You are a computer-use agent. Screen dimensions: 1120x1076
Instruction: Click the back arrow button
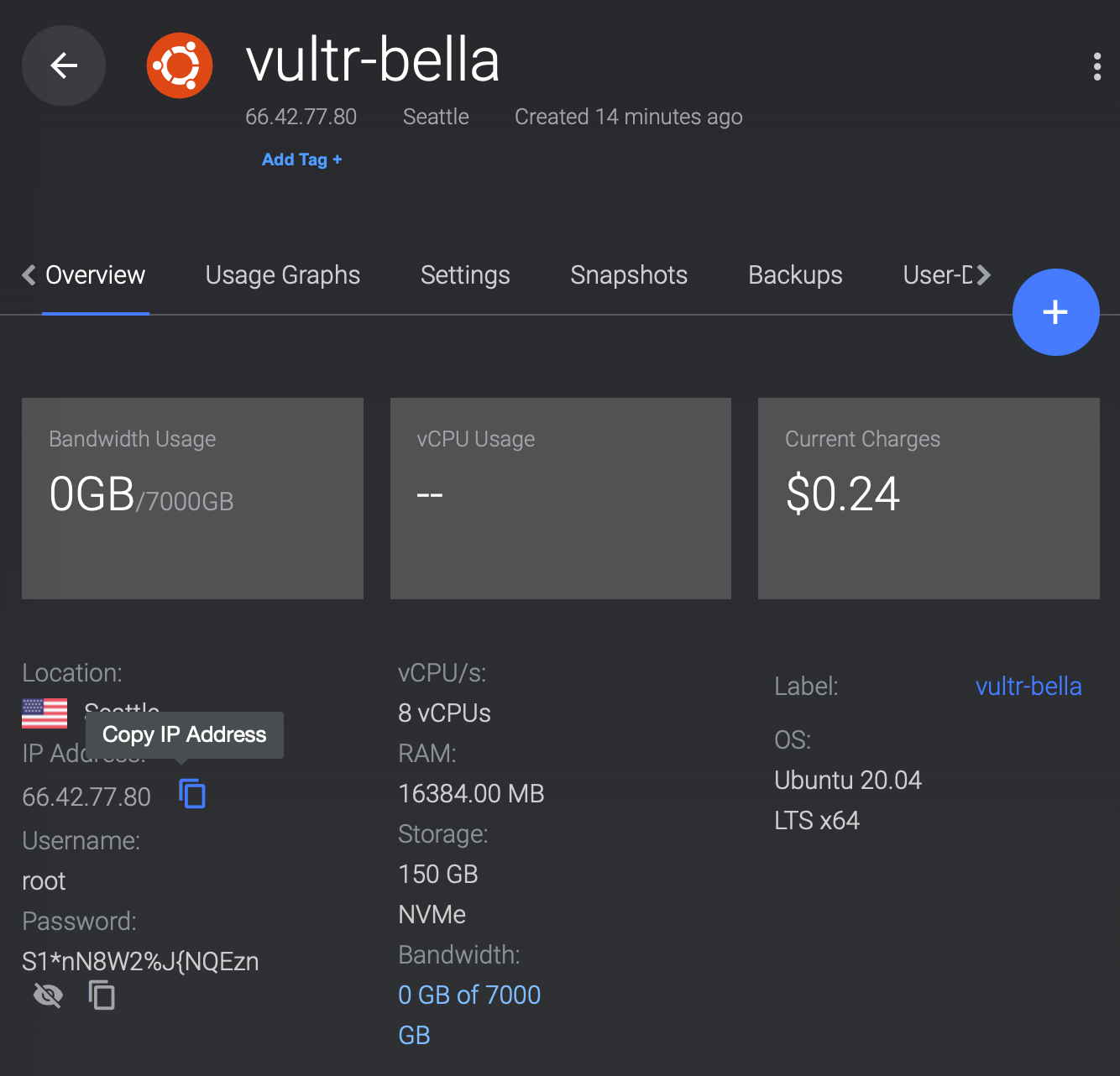coord(64,65)
